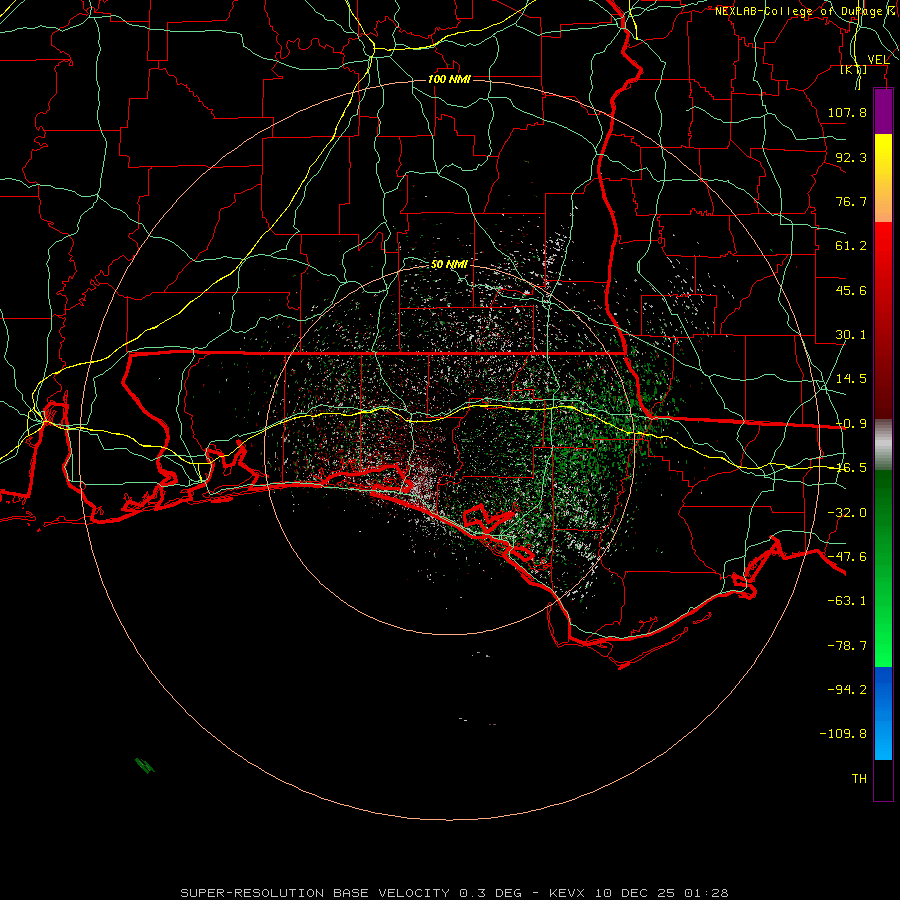Click the blue segment of the color bar

[883, 713]
